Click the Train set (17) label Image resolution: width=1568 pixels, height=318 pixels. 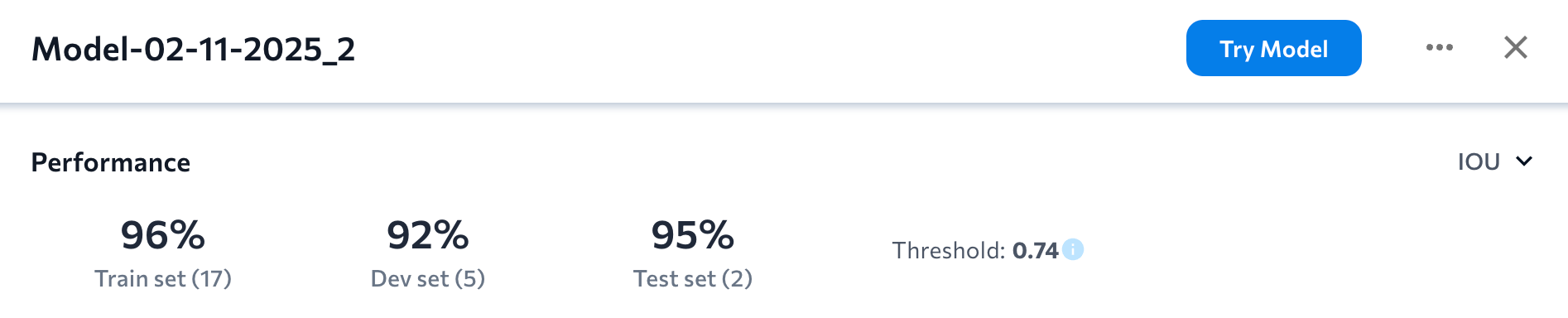pos(163,279)
